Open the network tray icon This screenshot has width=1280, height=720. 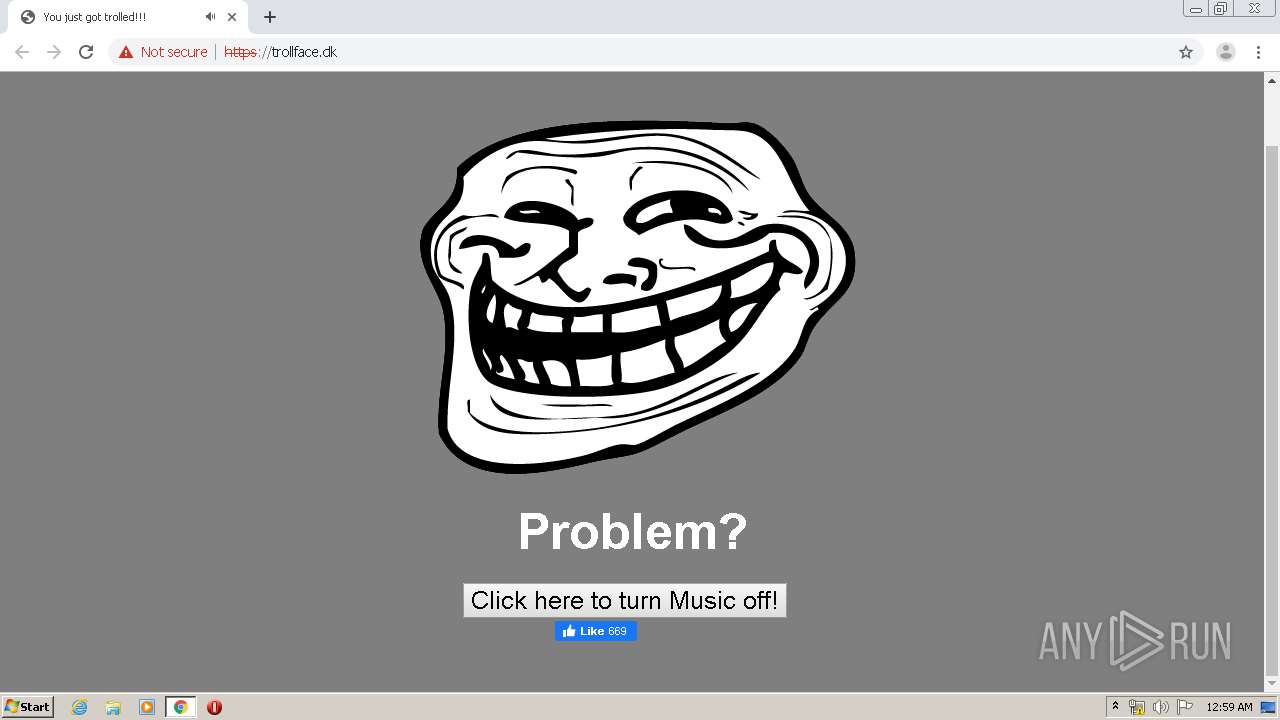[x=1137, y=707]
